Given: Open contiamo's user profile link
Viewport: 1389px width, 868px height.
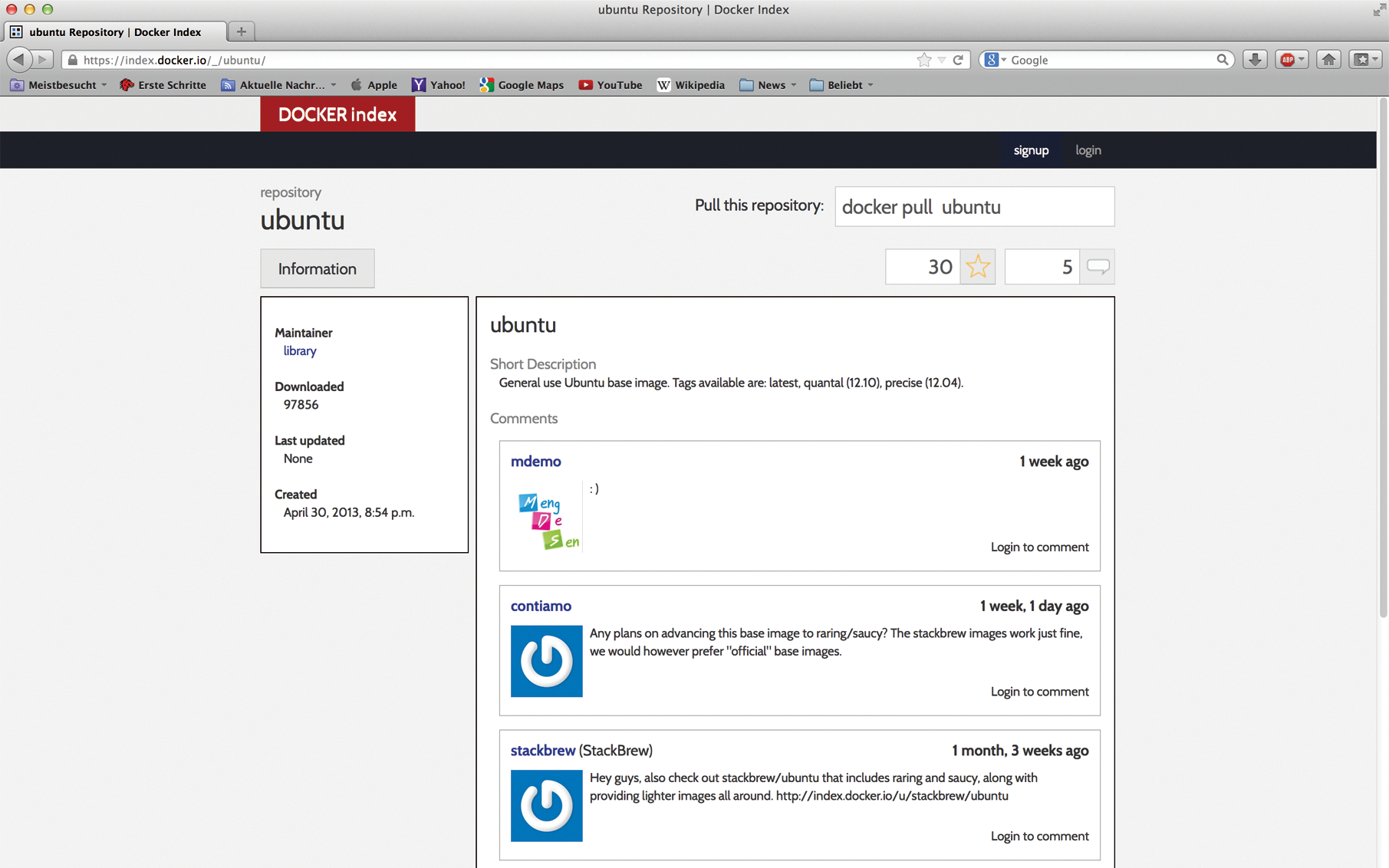Looking at the screenshot, I should pyautogui.click(x=541, y=606).
